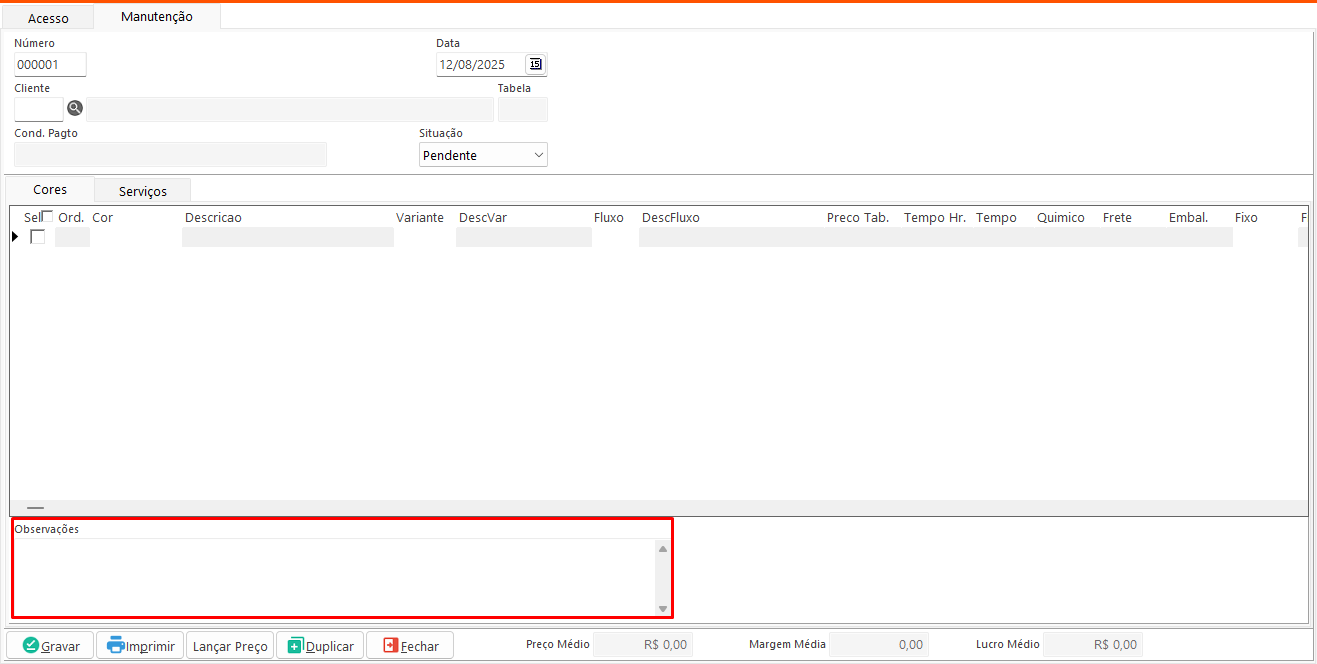The height and width of the screenshot is (664, 1317).
Task: Select the Cores tab
Action: pos(50,189)
